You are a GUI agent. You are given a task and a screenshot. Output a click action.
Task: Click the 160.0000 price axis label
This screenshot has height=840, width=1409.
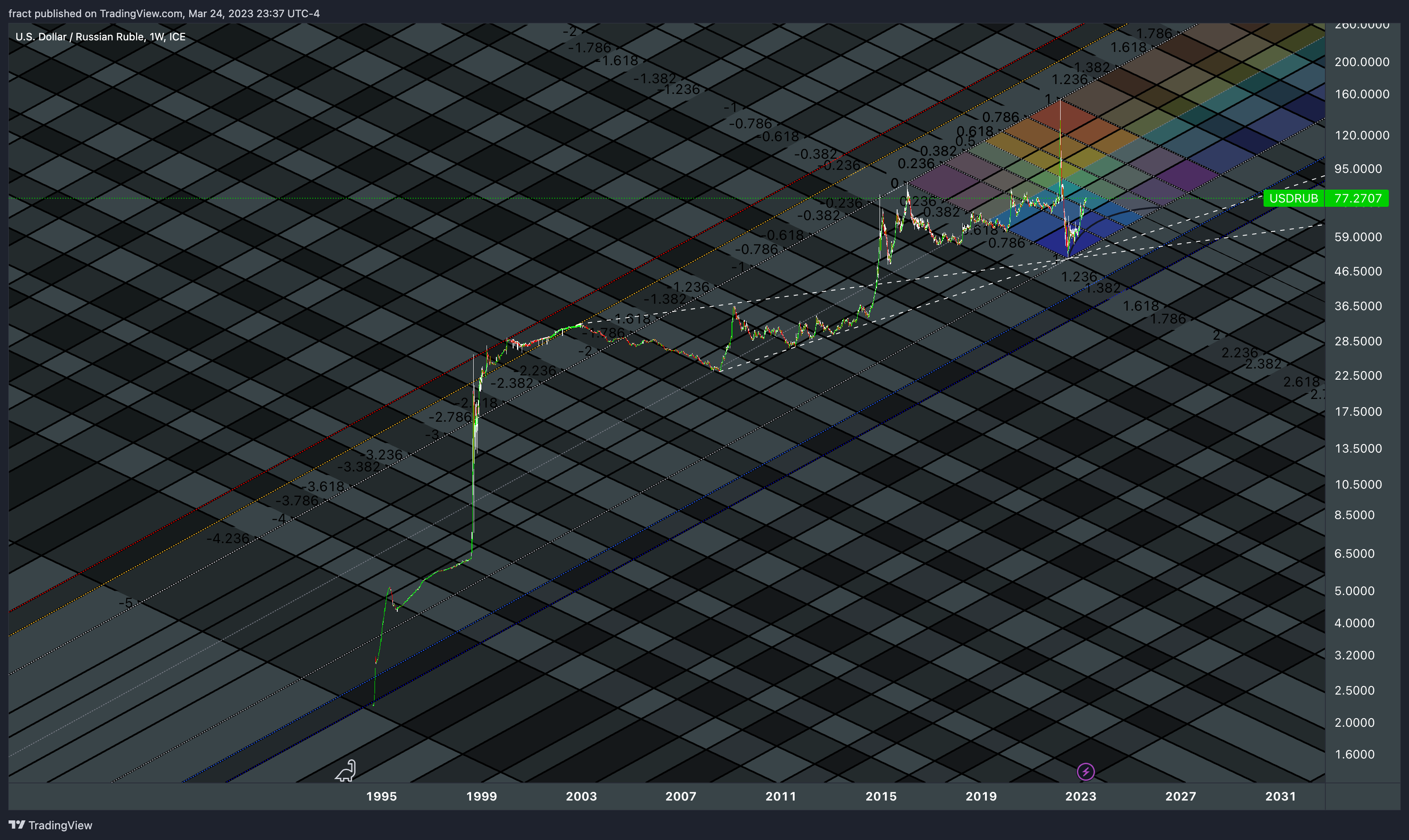[x=1362, y=94]
